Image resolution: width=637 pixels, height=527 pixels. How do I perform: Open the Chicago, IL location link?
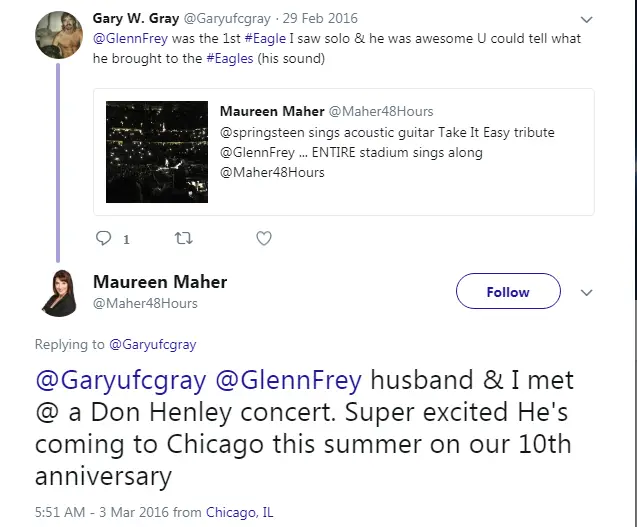(240, 512)
